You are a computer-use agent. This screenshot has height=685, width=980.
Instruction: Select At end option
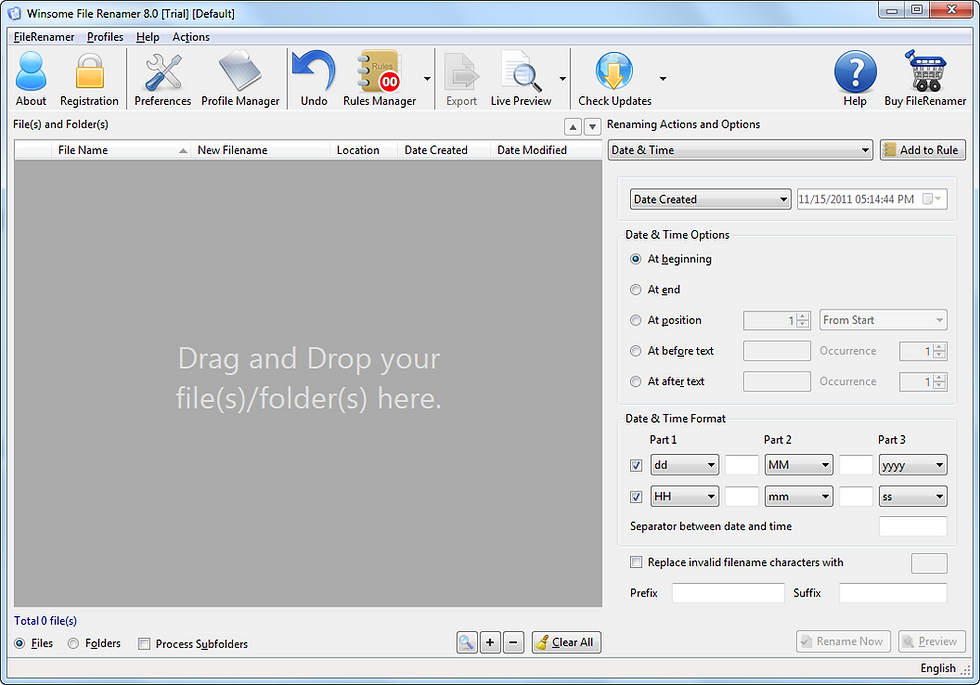pos(636,289)
